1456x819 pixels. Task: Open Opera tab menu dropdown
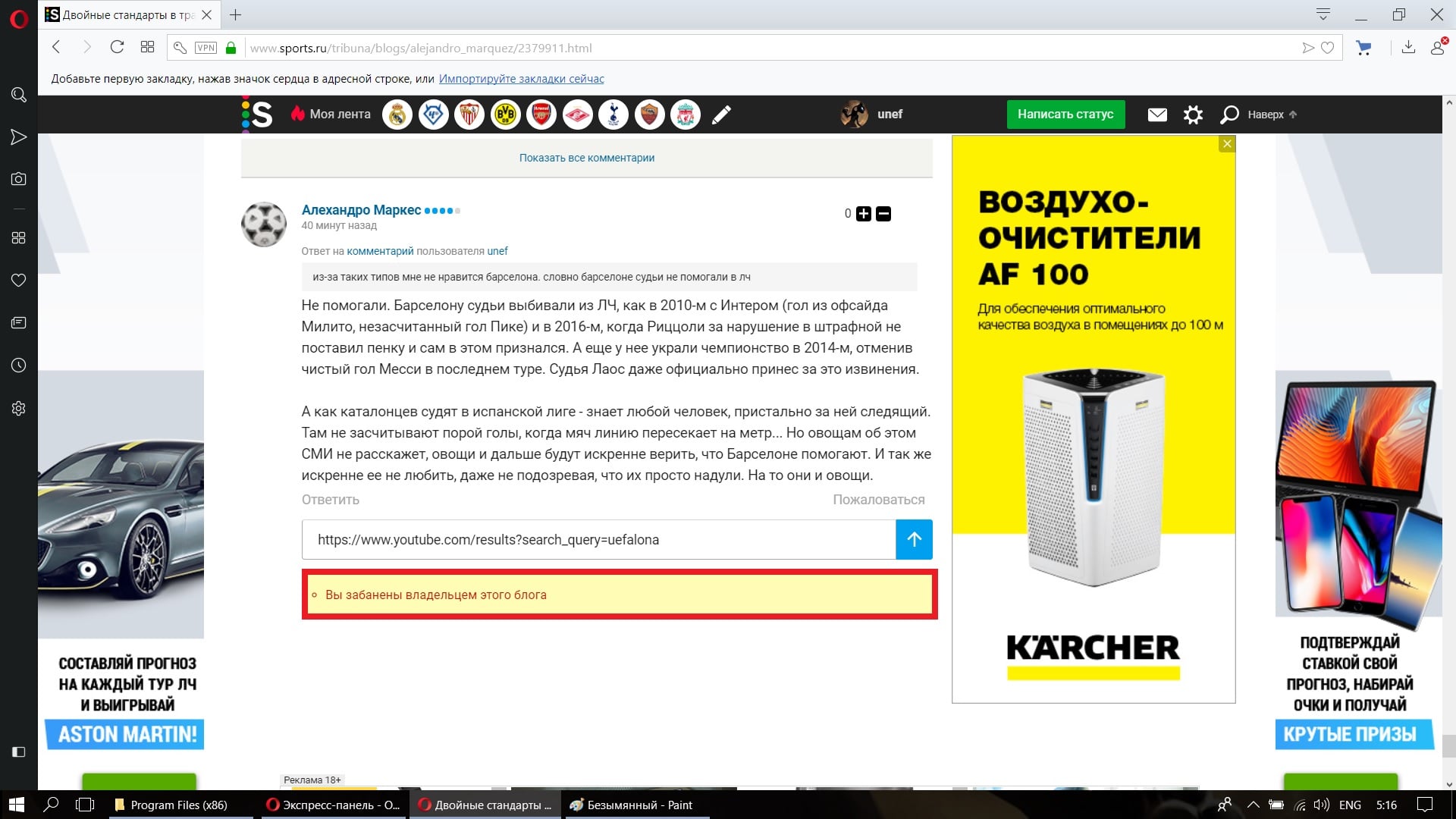point(1323,14)
